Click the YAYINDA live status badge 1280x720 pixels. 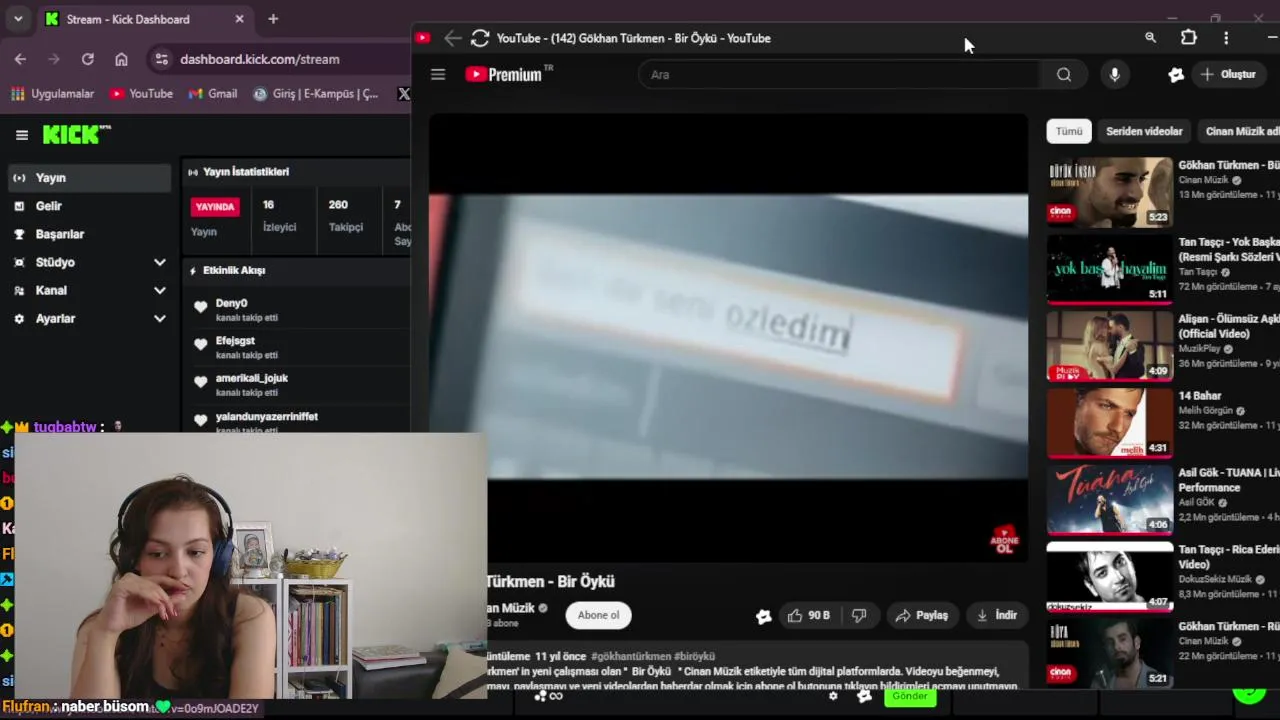215,207
